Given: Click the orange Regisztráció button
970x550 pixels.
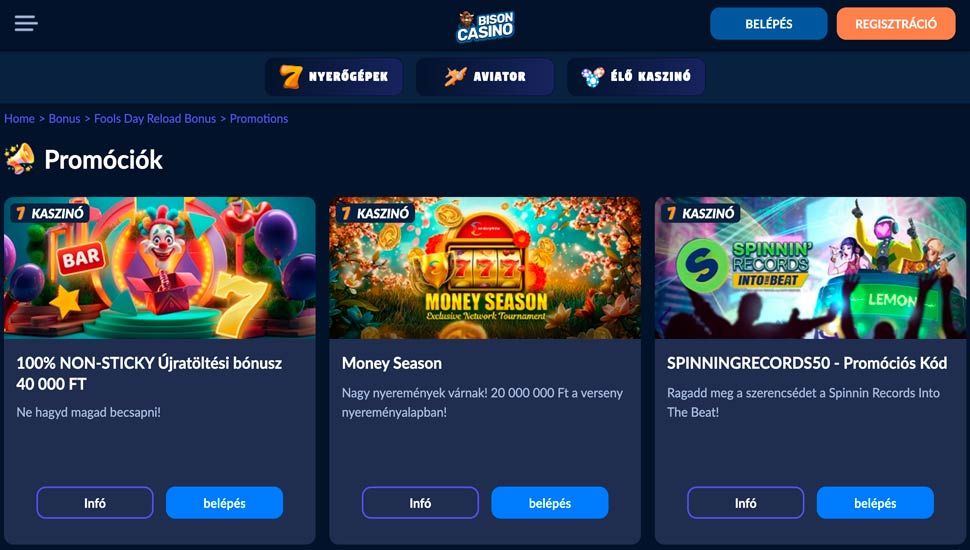Looking at the screenshot, I should (x=896, y=24).
